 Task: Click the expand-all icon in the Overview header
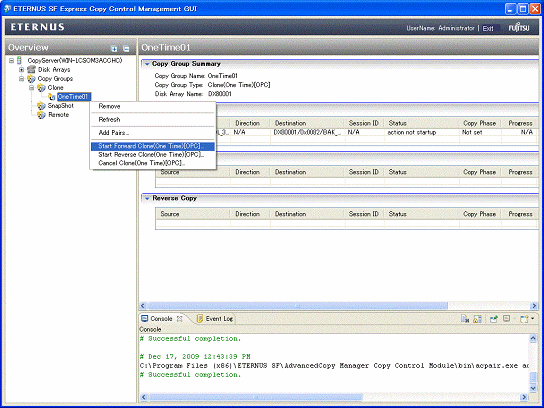[x=114, y=49]
